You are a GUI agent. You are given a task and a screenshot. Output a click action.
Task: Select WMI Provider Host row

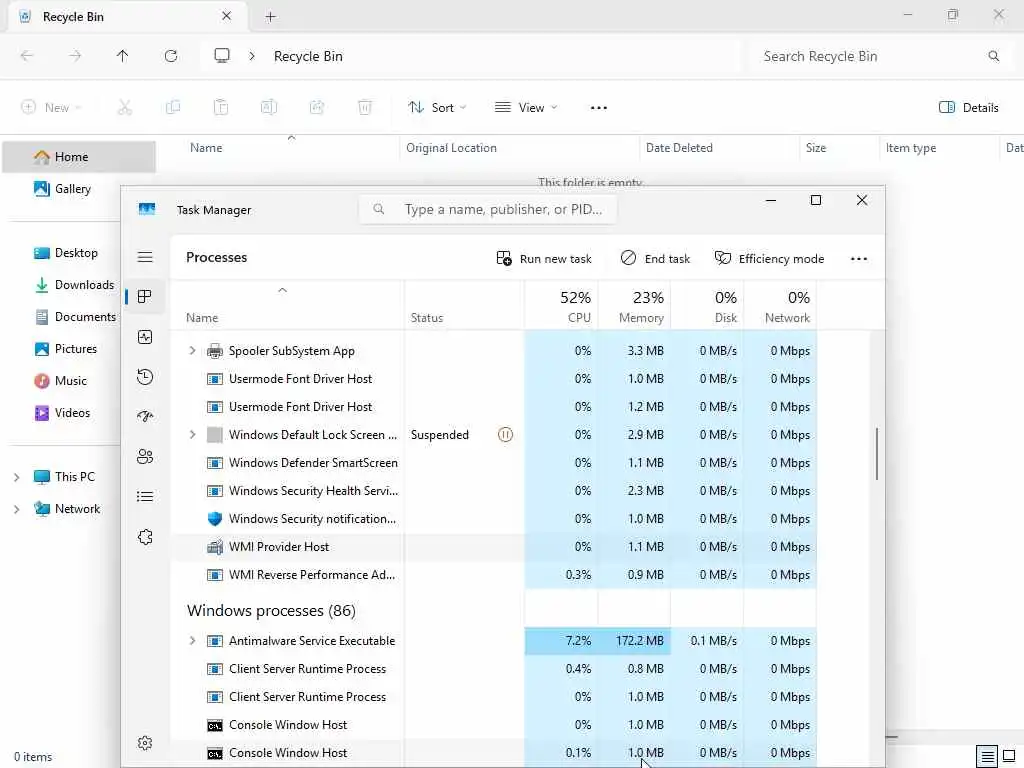tap(494, 547)
